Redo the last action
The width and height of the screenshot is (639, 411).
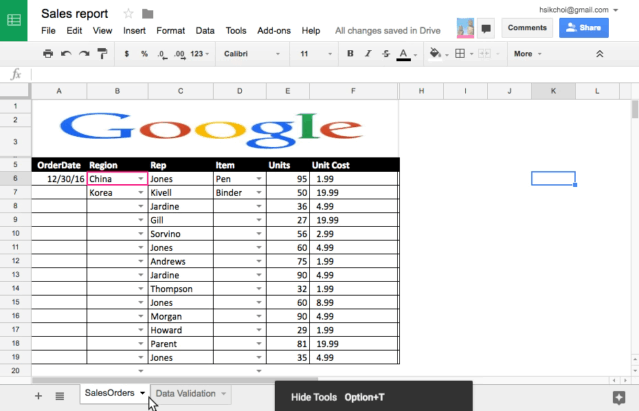[x=84, y=54]
